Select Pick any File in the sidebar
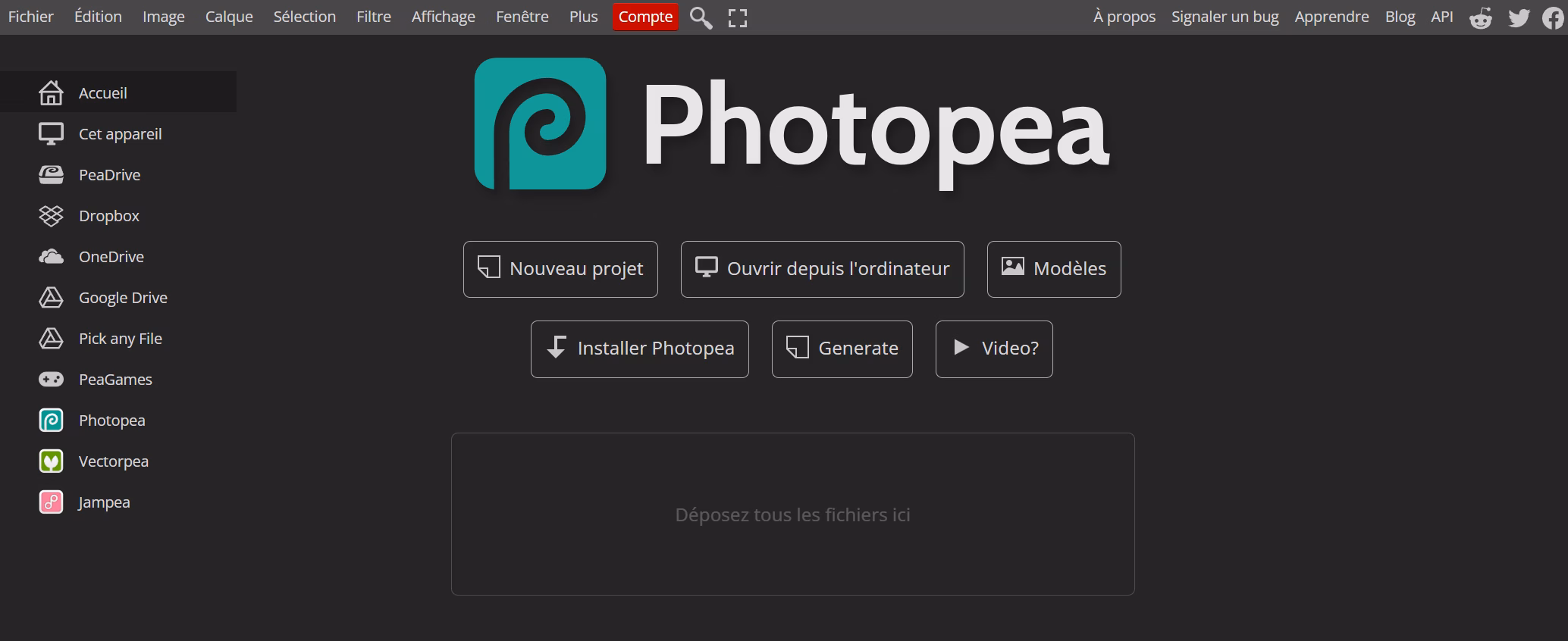 (x=118, y=338)
